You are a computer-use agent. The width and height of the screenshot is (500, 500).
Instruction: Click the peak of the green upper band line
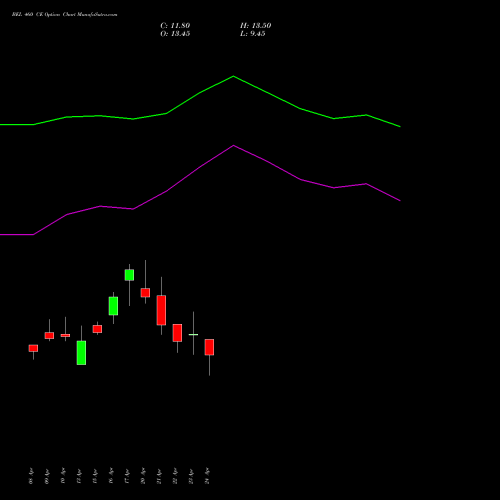233,76
